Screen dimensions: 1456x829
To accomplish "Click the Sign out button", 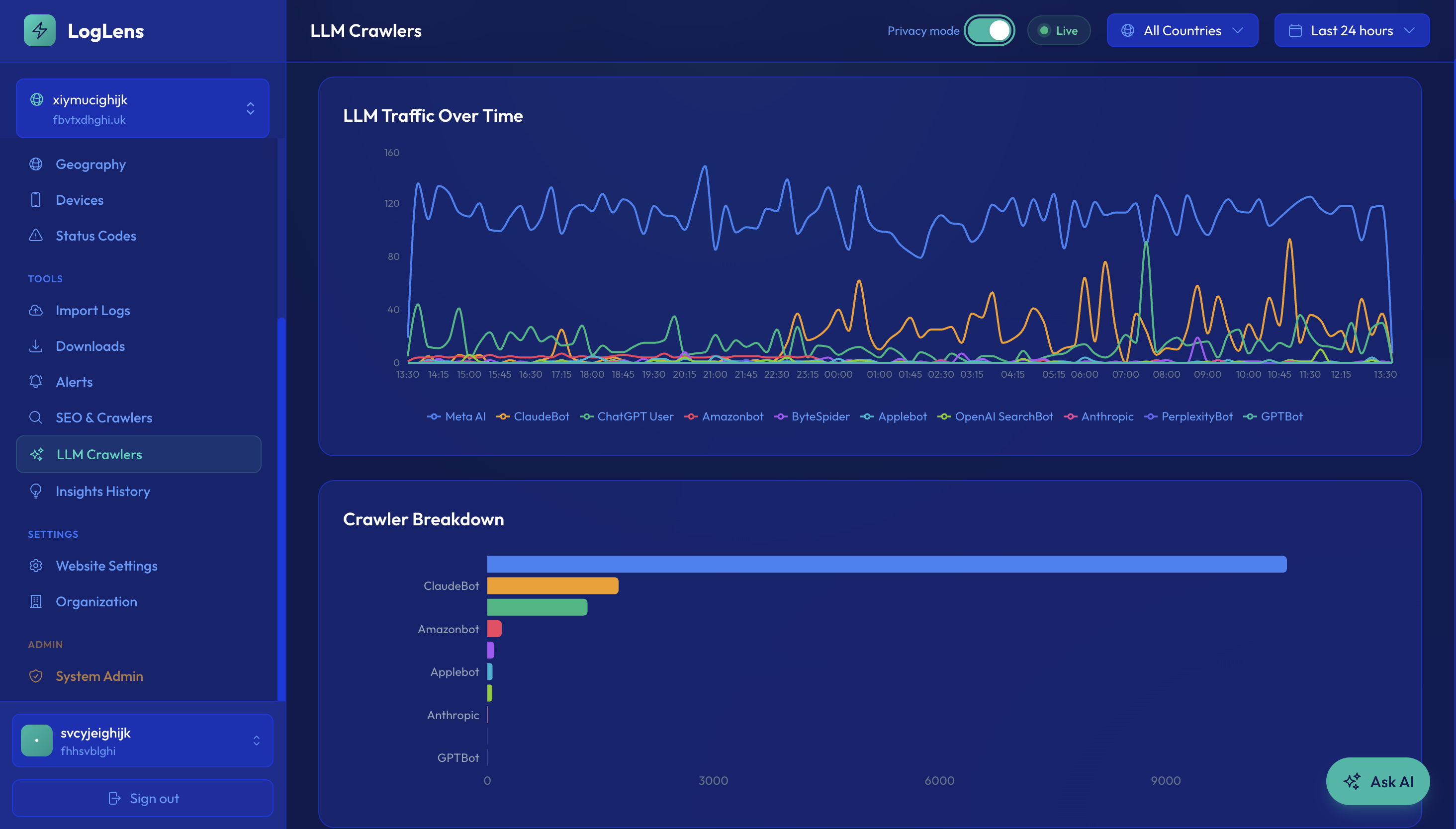I will pos(143,798).
